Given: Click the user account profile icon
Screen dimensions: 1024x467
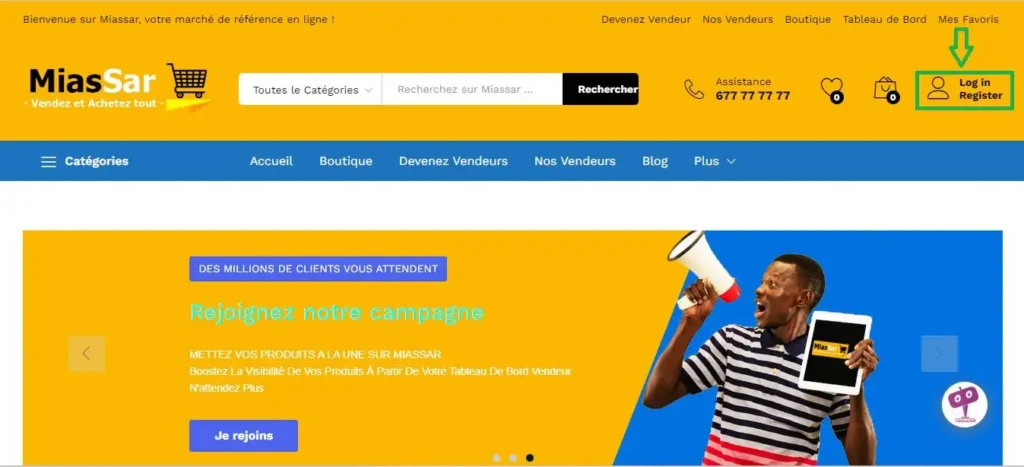Looking at the screenshot, I should click(938, 88).
